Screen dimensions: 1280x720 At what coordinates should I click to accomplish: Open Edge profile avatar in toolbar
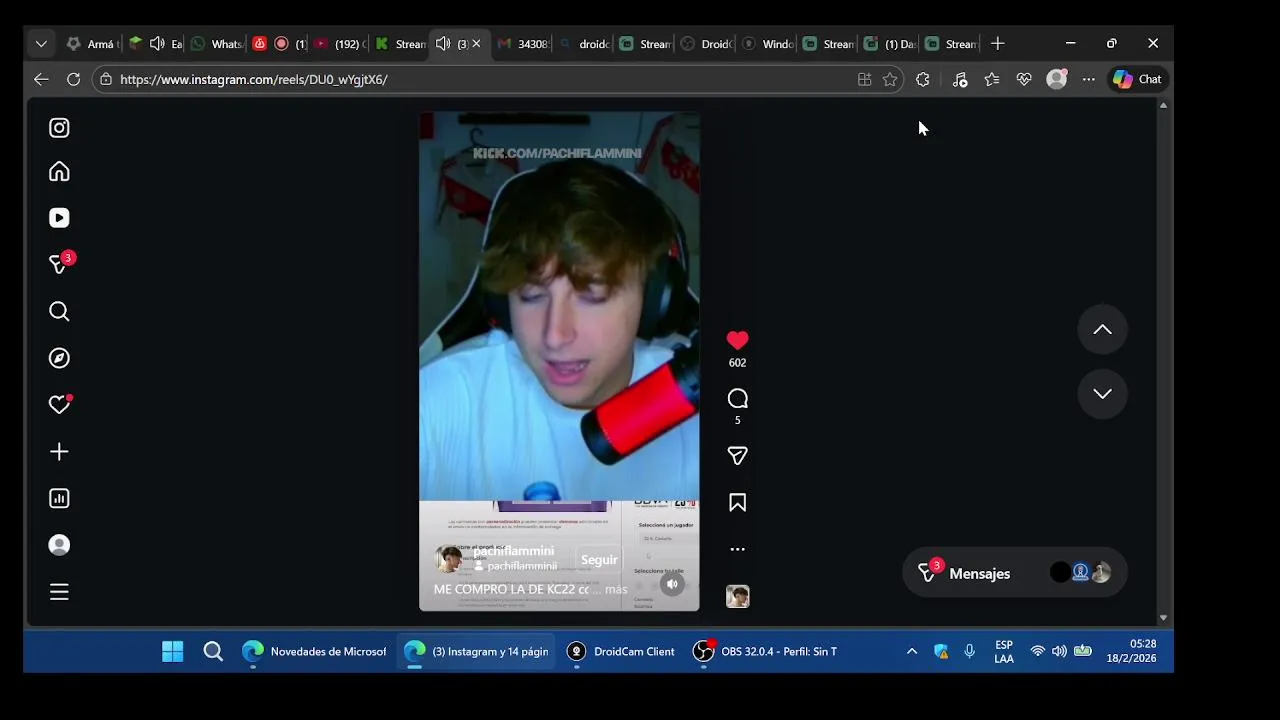click(1057, 79)
